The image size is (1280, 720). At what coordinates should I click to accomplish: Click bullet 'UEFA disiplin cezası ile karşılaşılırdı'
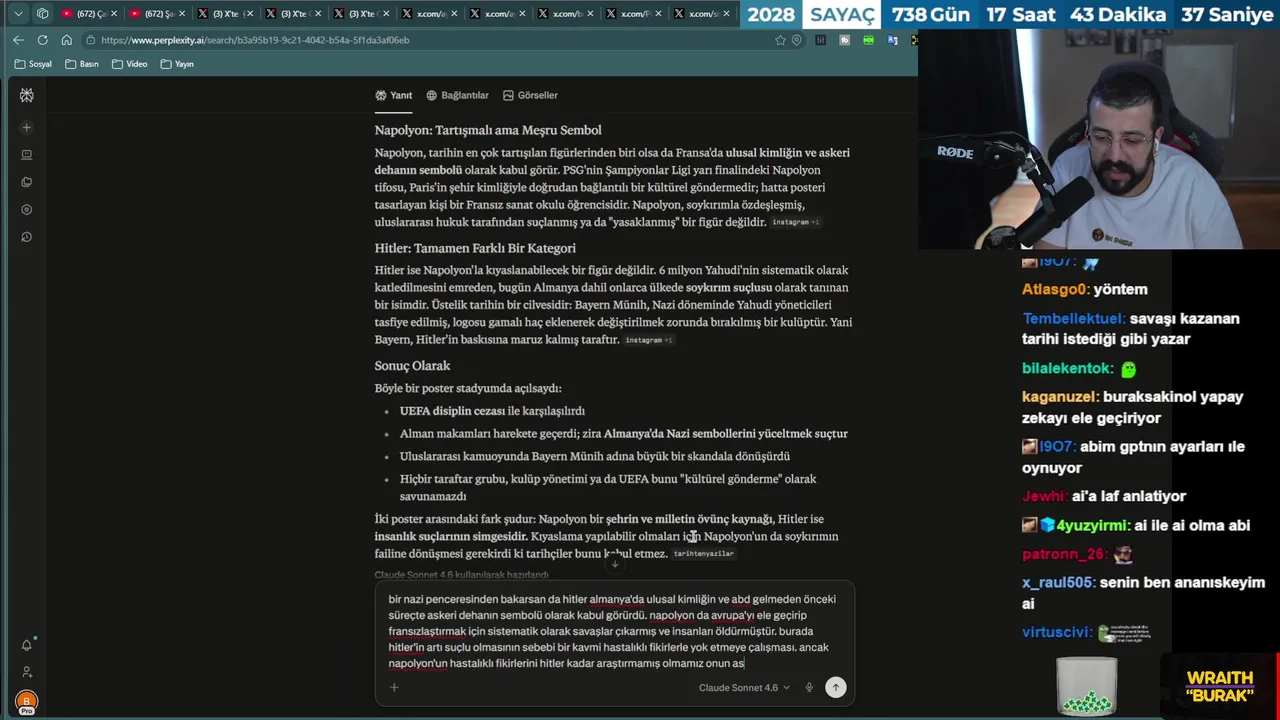492,411
